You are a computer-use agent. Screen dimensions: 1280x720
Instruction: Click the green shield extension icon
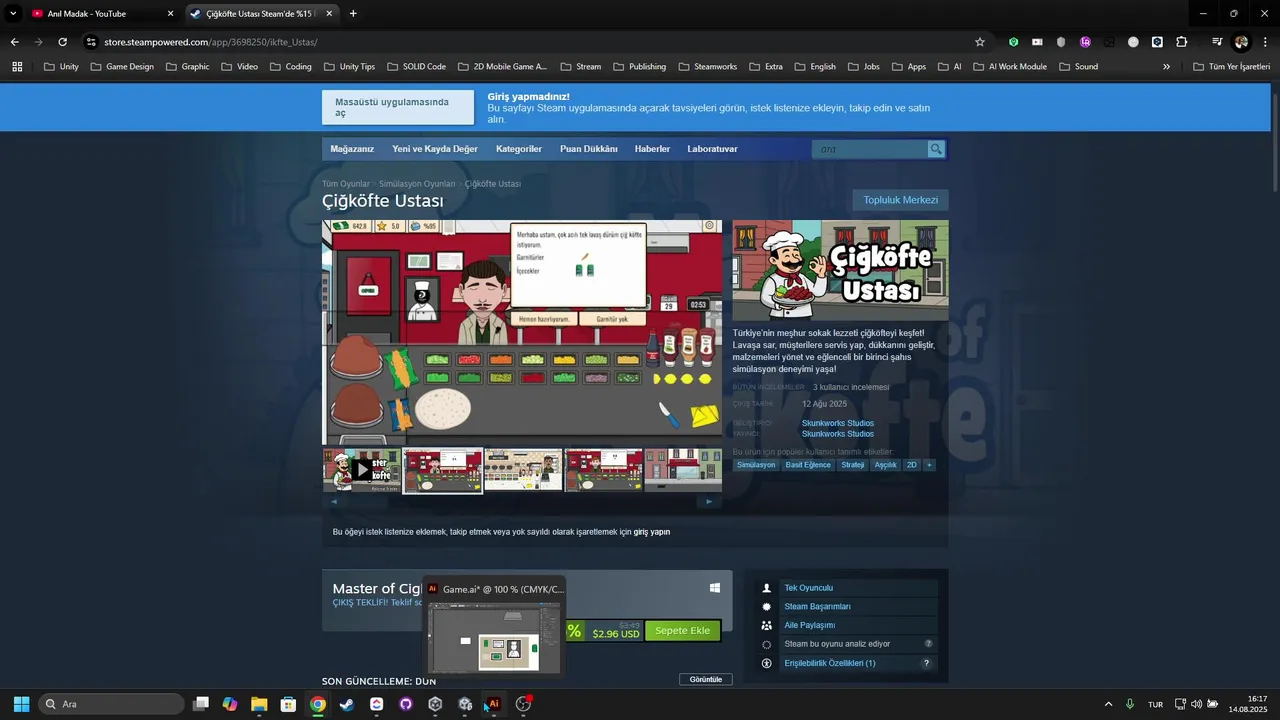coord(1013,42)
